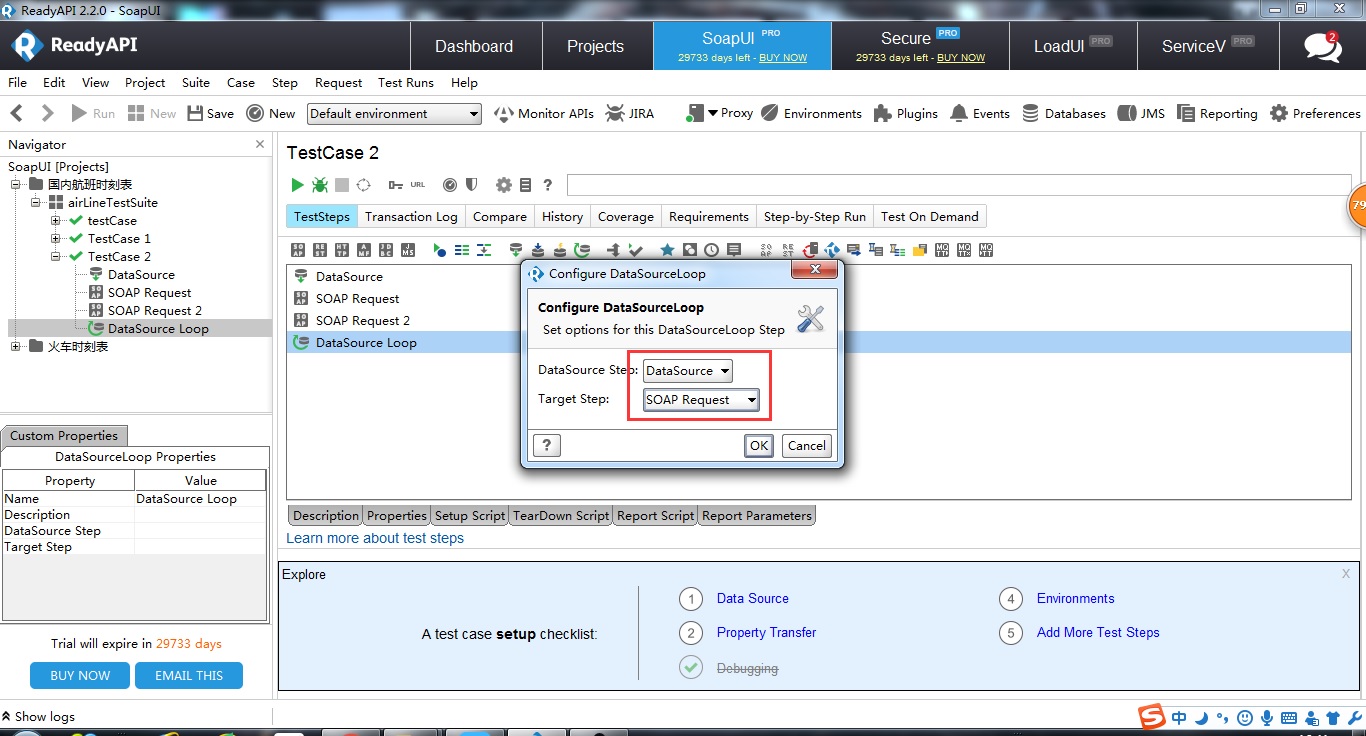Click the URL icon in TestCase toolbar
This screenshot has width=1366, height=736.
click(418, 185)
